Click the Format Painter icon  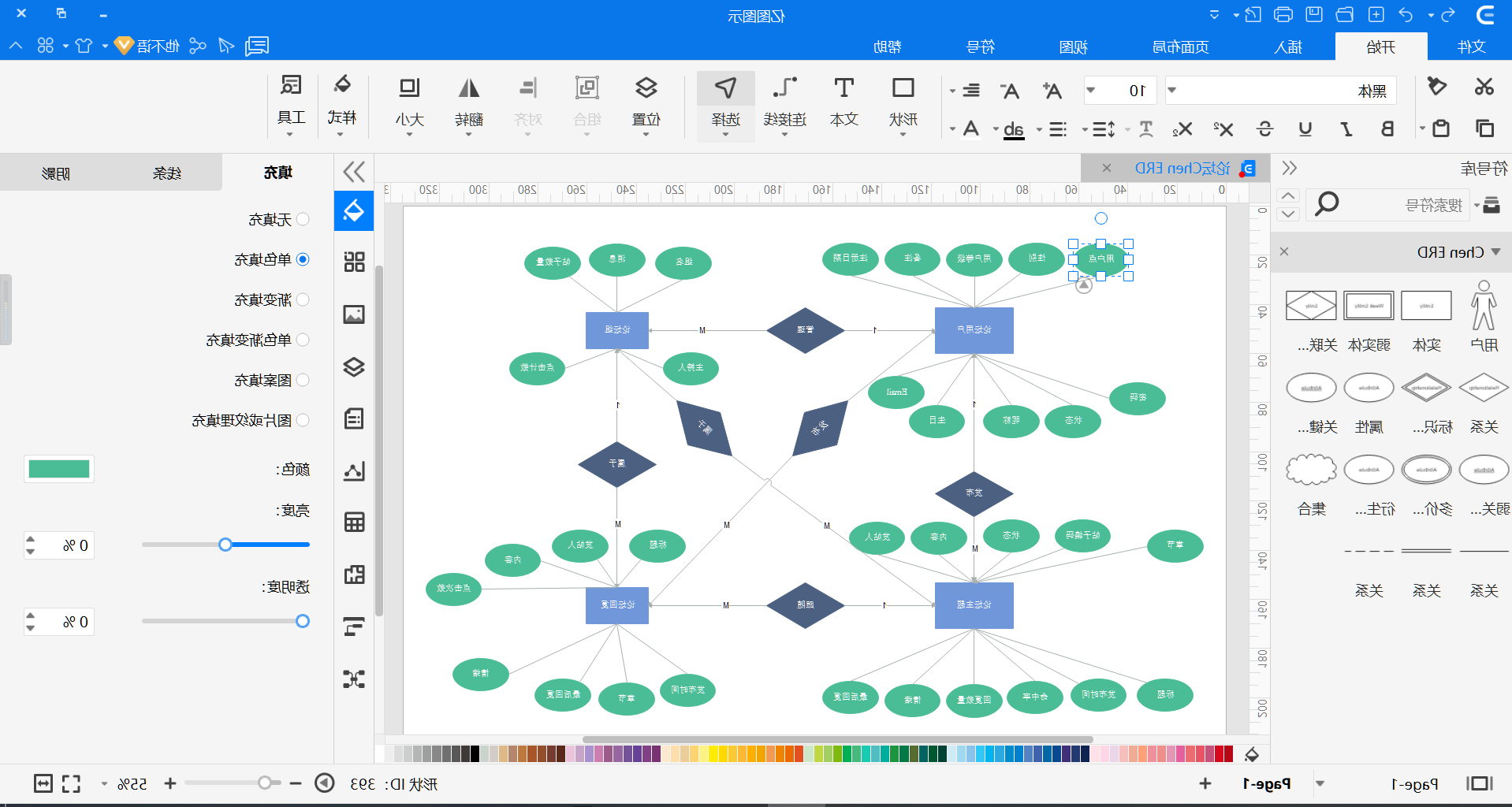(x=1436, y=87)
